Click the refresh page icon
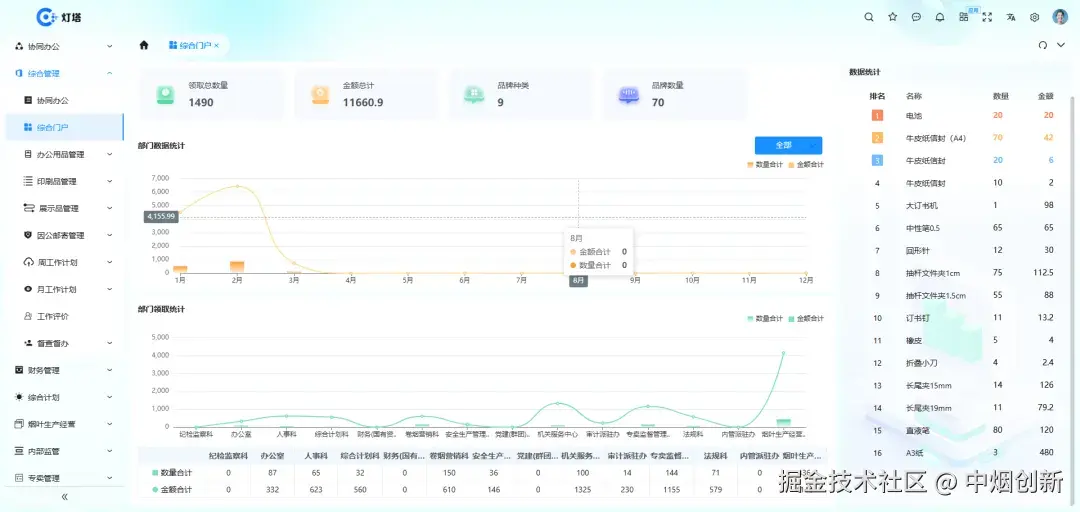 click(1043, 45)
